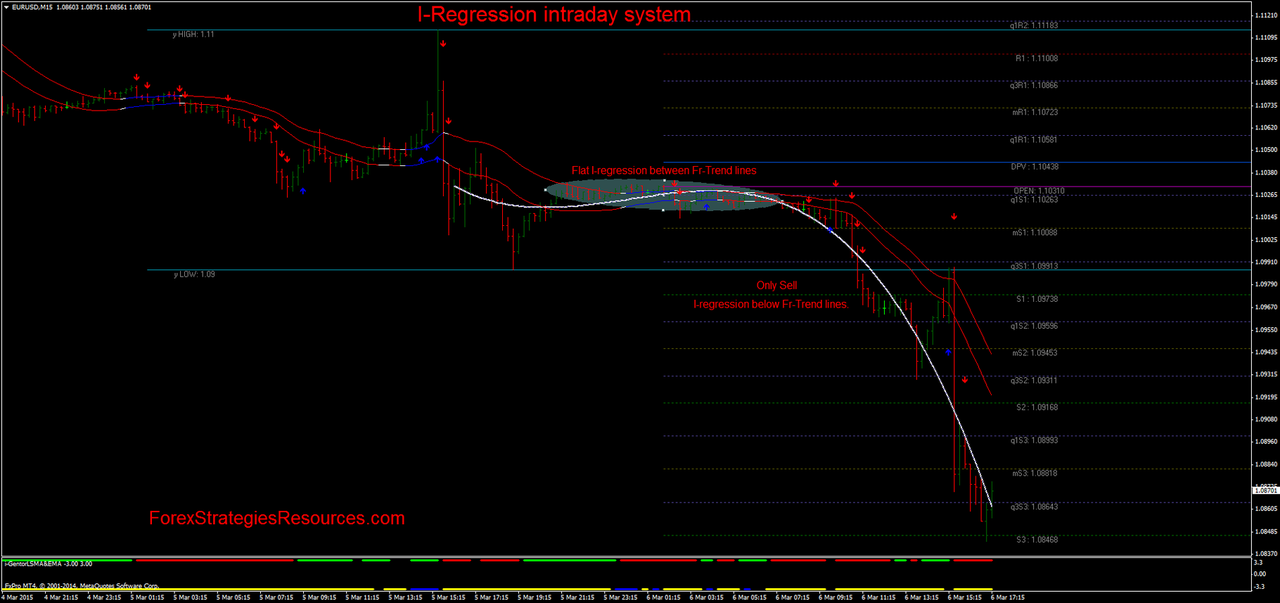Expand the EURUSD,M15 symbol dropdown arrow
1280x603 pixels.
tap(8, 5)
